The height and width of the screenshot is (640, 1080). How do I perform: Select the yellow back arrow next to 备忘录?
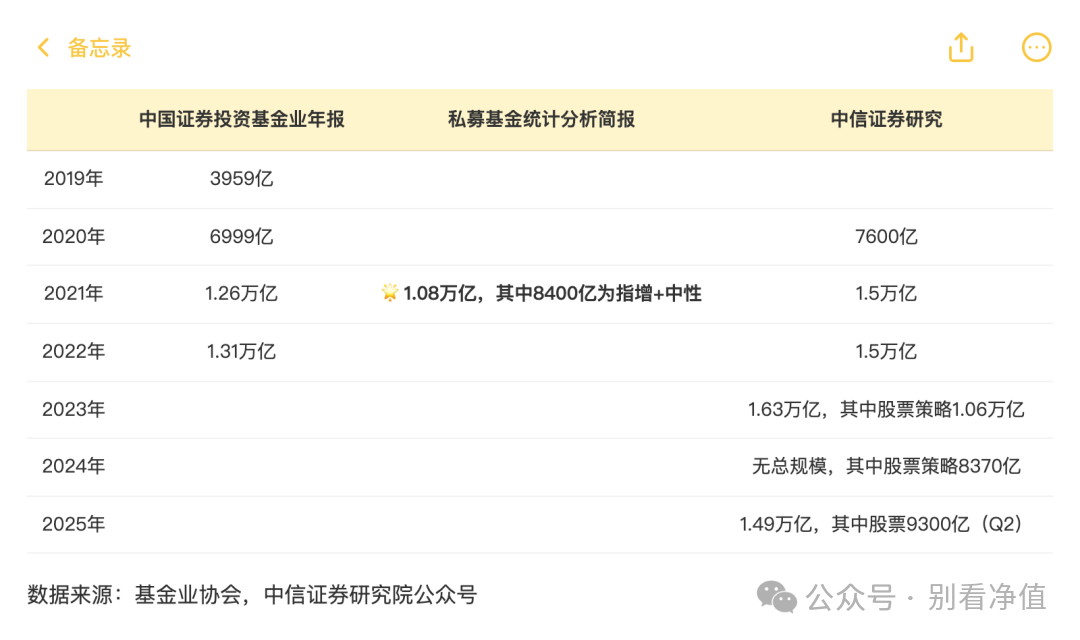[x=42, y=47]
